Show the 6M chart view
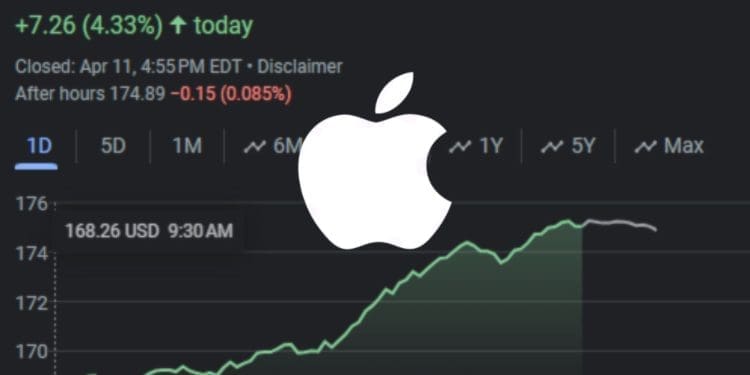This screenshot has width=750, height=375. click(288, 146)
